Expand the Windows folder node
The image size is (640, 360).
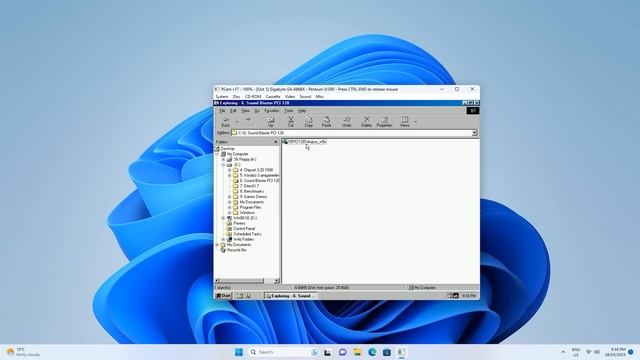point(230,213)
